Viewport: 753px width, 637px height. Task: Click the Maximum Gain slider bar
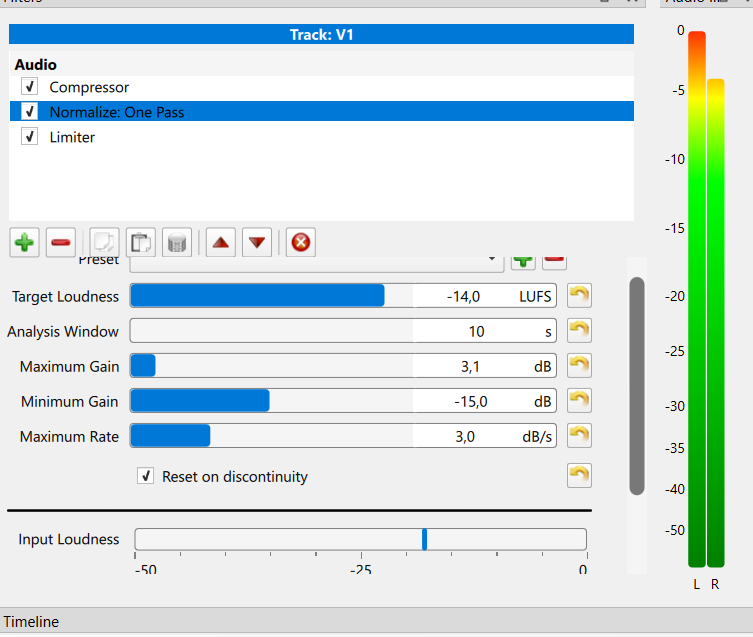pyautogui.click(x=270, y=366)
